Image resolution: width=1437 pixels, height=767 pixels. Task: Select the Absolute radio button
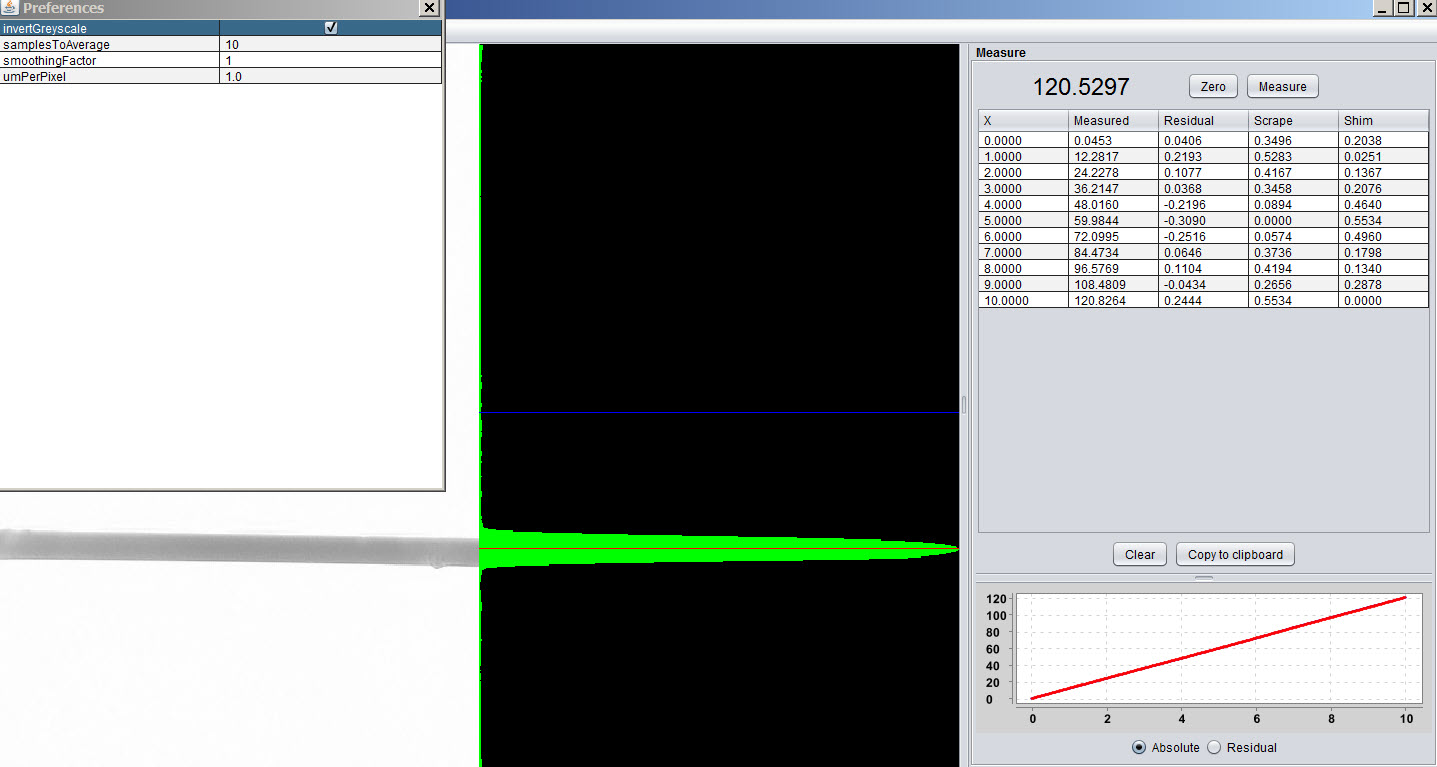(x=1139, y=747)
